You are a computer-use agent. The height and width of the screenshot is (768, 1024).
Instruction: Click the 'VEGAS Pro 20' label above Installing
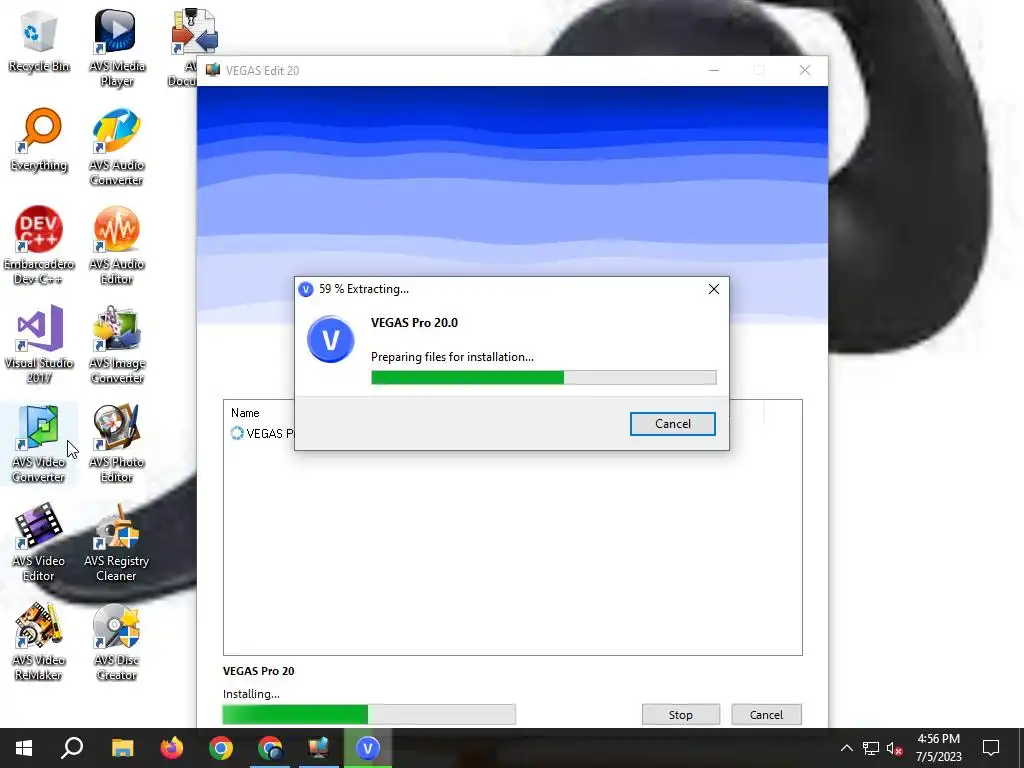pyautogui.click(x=259, y=671)
